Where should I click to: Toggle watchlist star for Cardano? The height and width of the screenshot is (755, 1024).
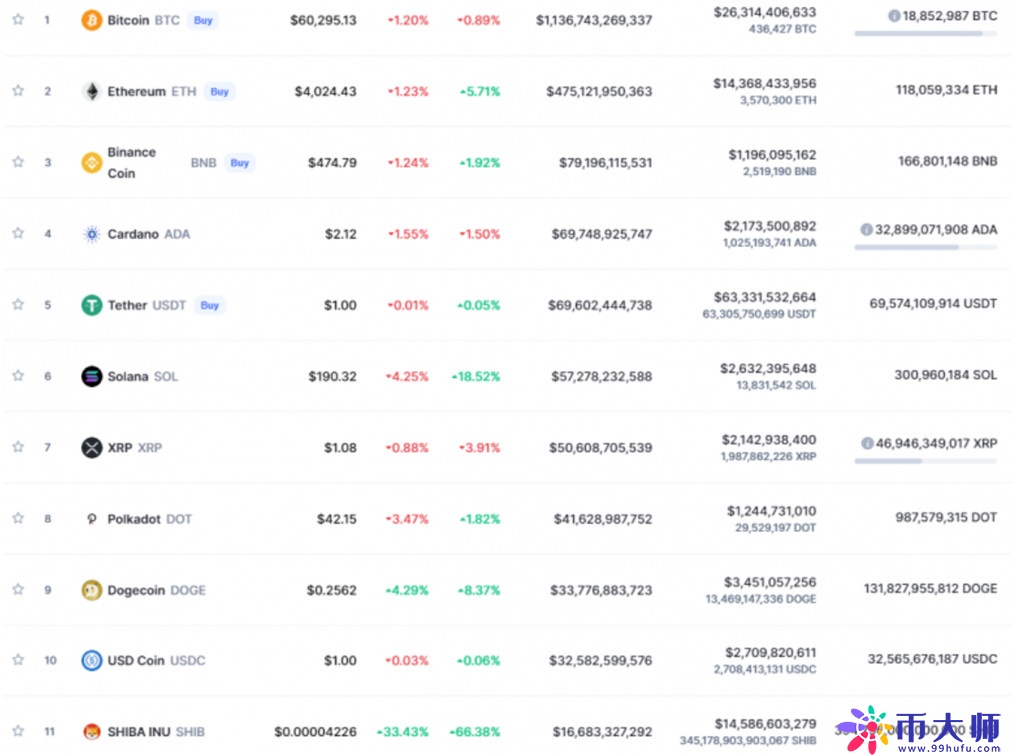(x=18, y=233)
